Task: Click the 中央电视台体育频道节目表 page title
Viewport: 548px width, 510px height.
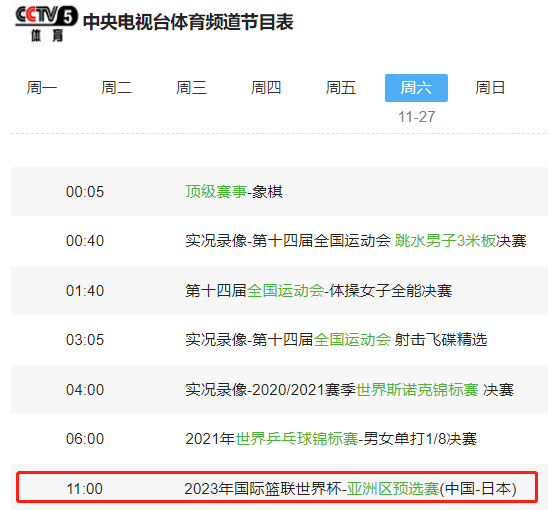Action: [188, 22]
